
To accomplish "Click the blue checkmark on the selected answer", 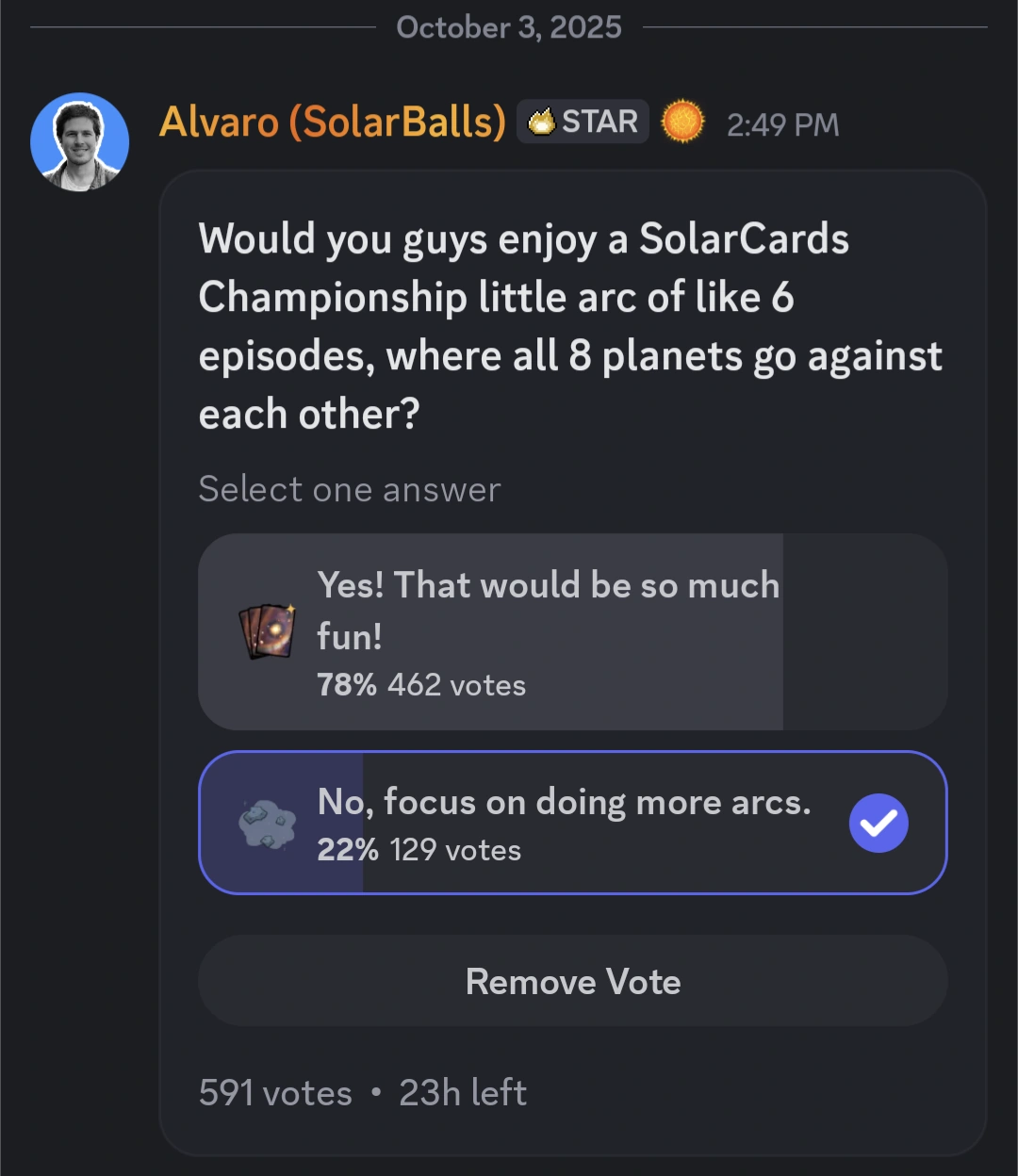I will coord(878,823).
